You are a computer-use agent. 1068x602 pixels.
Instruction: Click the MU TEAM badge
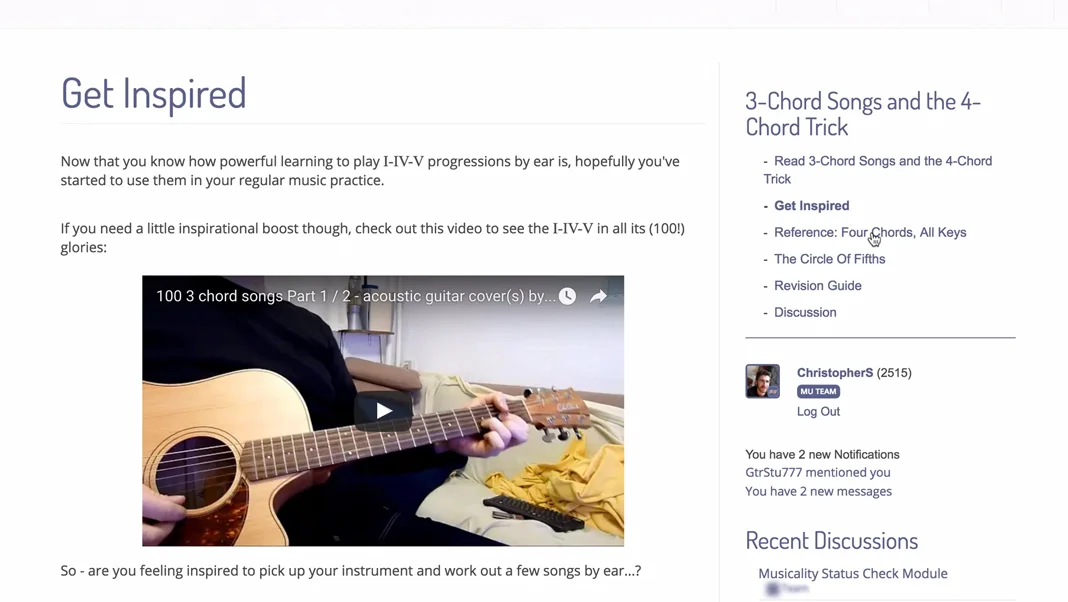tap(818, 392)
